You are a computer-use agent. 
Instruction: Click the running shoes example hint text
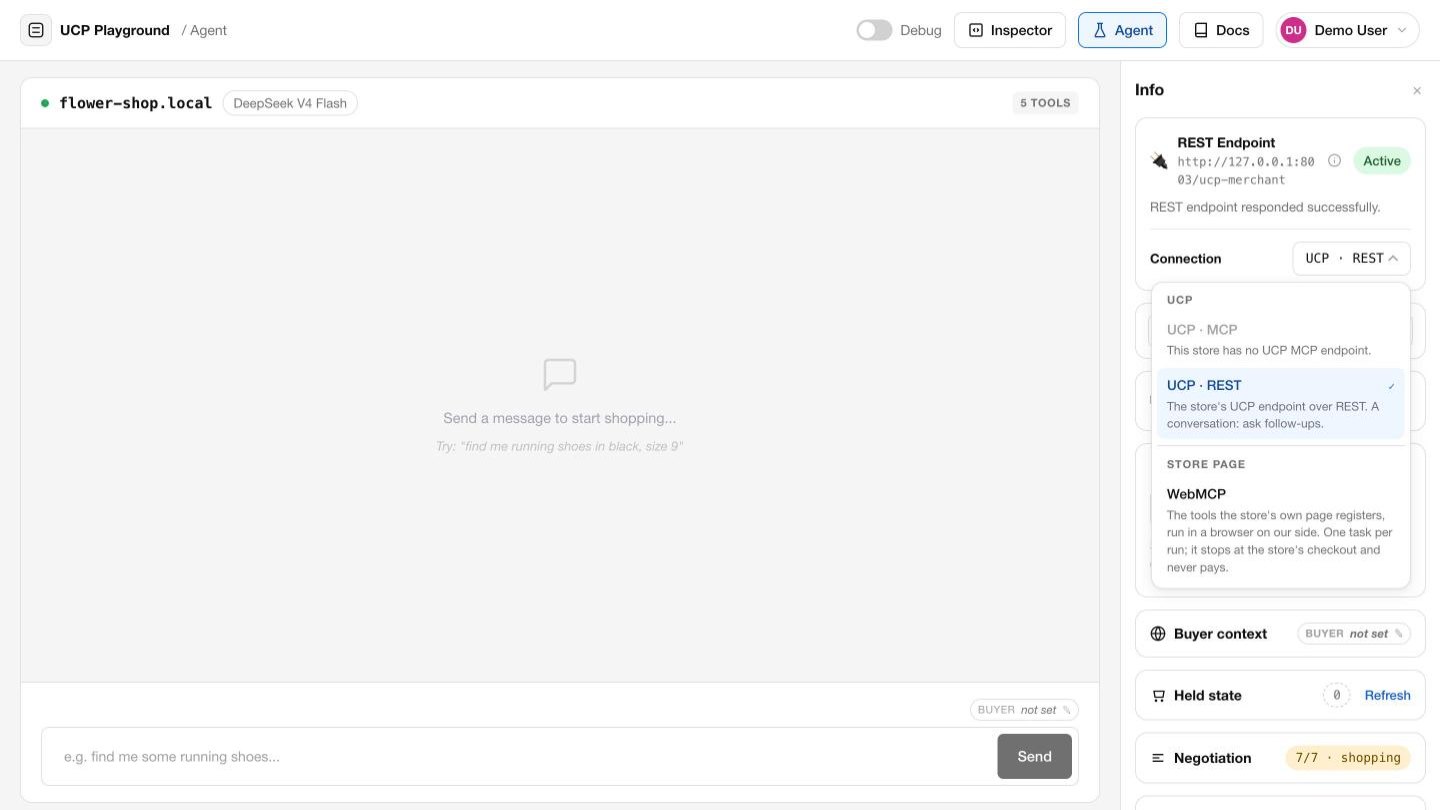(x=559, y=446)
